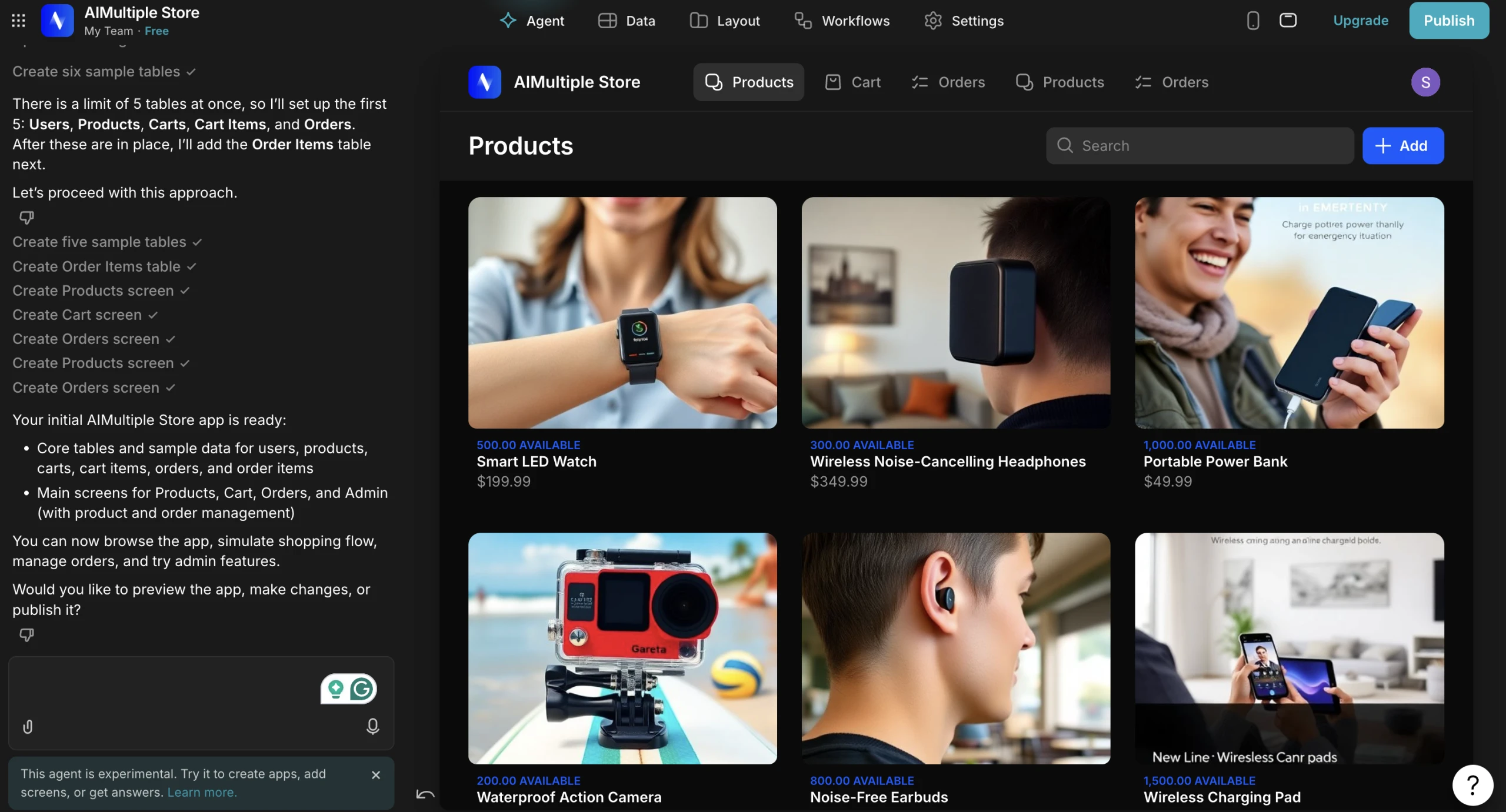Click the preview app logo beside AIMultiple Store
Image resolution: width=1506 pixels, height=812 pixels.
pyautogui.click(x=485, y=82)
